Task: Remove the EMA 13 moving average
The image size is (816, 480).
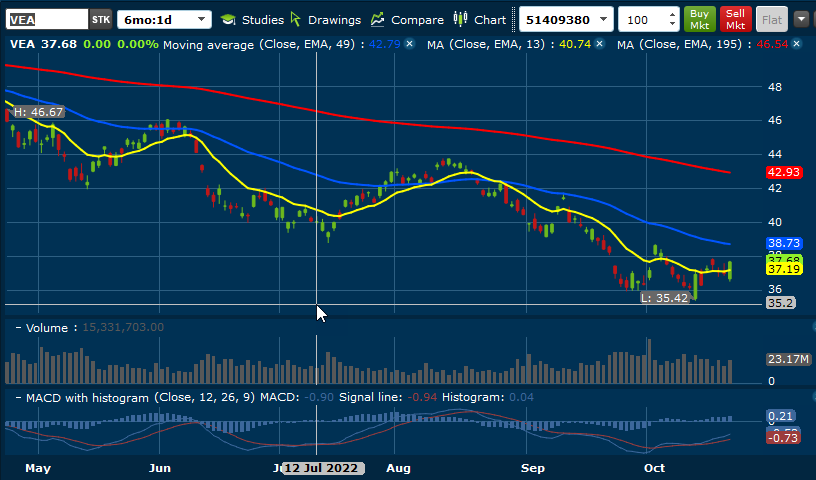Action: pos(600,44)
